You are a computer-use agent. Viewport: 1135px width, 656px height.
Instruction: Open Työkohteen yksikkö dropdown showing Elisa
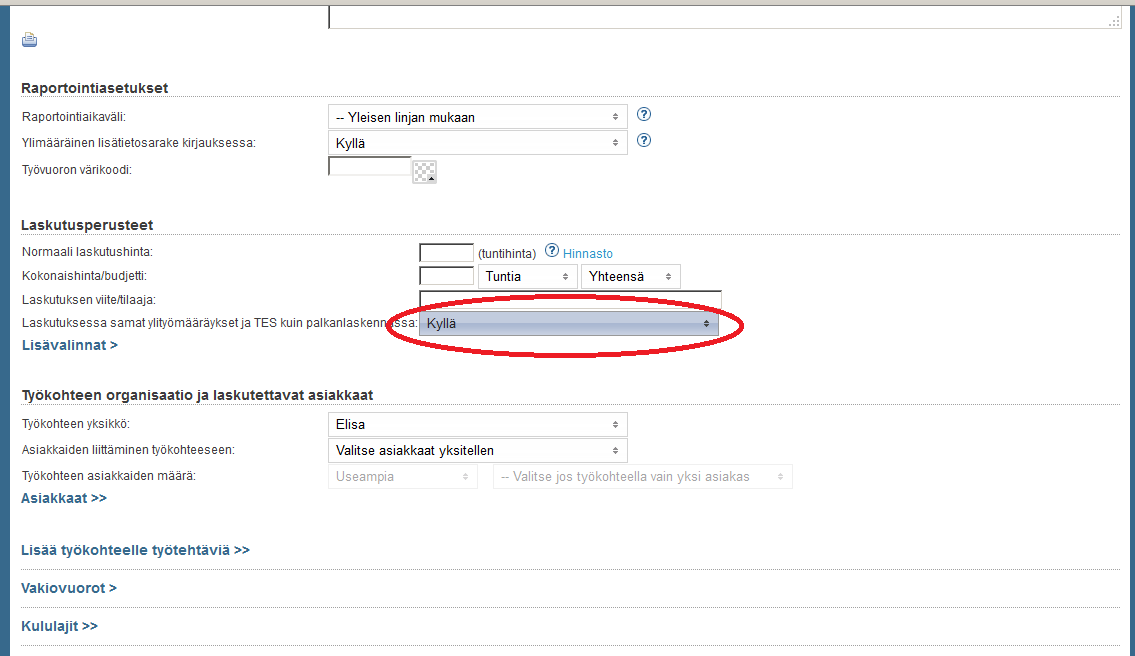pos(477,424)
